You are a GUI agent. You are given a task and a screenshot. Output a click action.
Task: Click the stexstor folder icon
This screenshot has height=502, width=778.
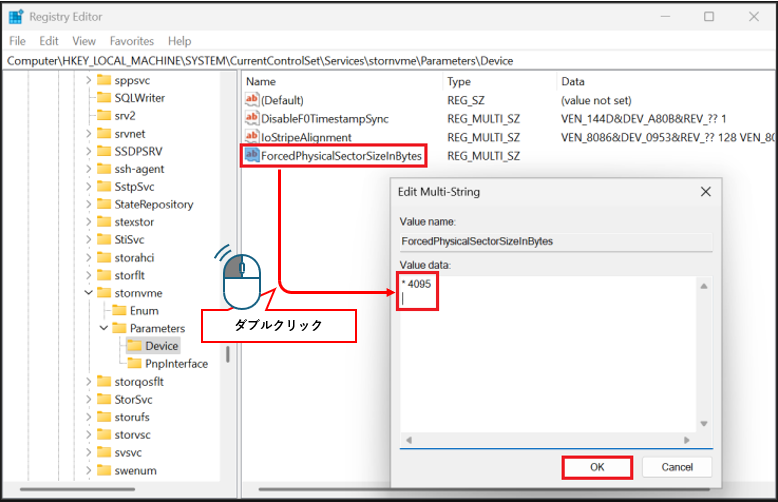tap(104, 222)
